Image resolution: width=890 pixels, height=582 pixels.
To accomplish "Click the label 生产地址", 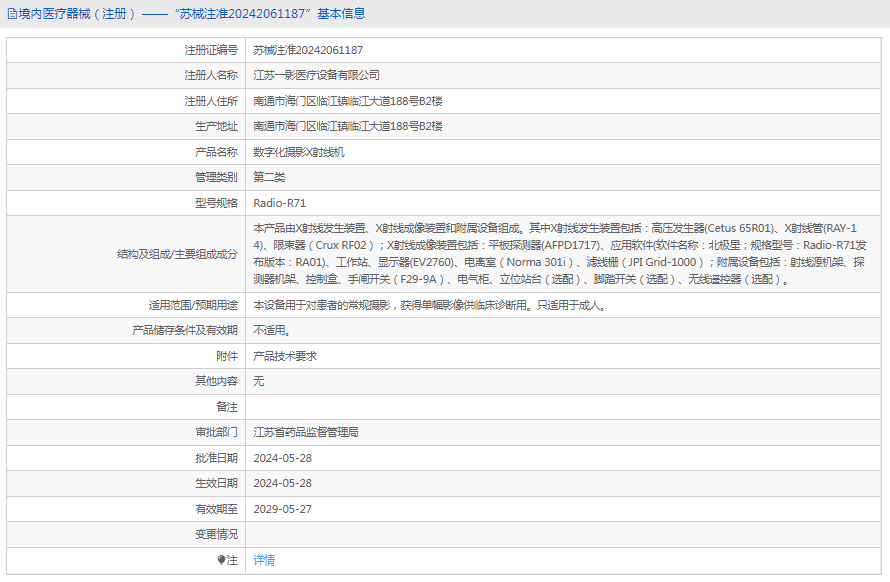I will [x=216, y=126].
